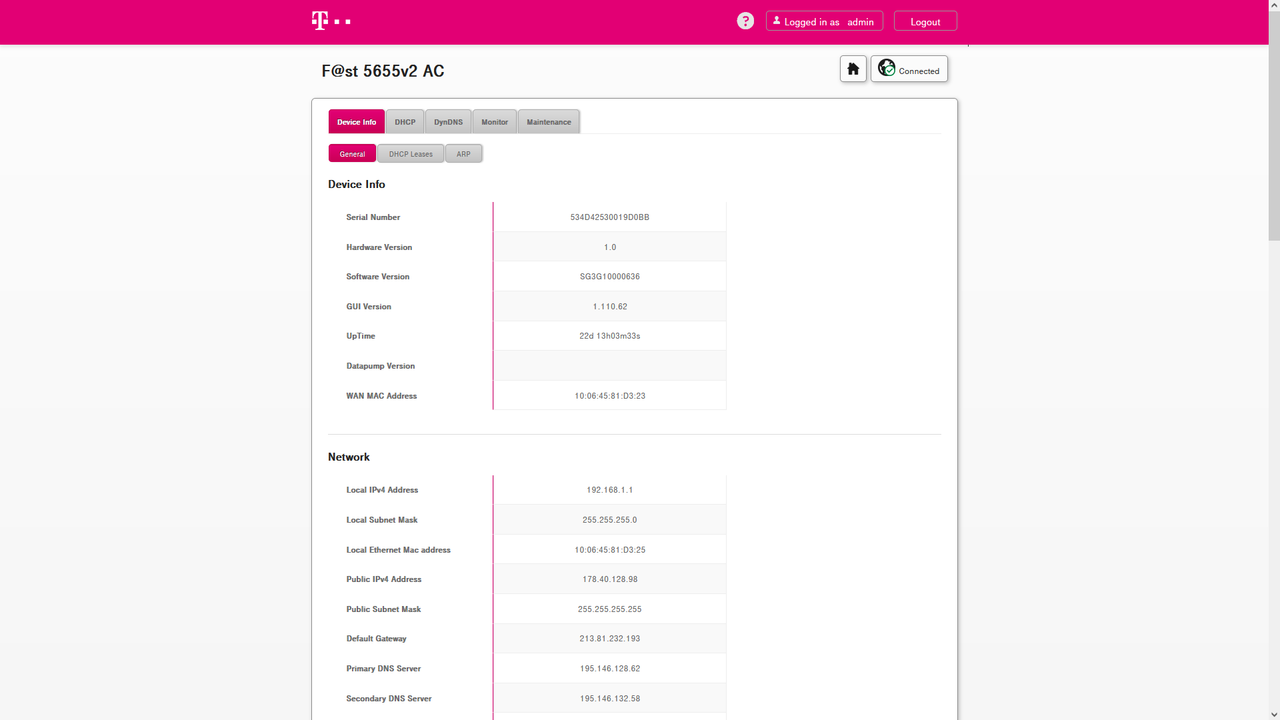Click the F@st 5655v2 AC title
Viewport: 1280px width, 720px height.
tap(383, 71)
